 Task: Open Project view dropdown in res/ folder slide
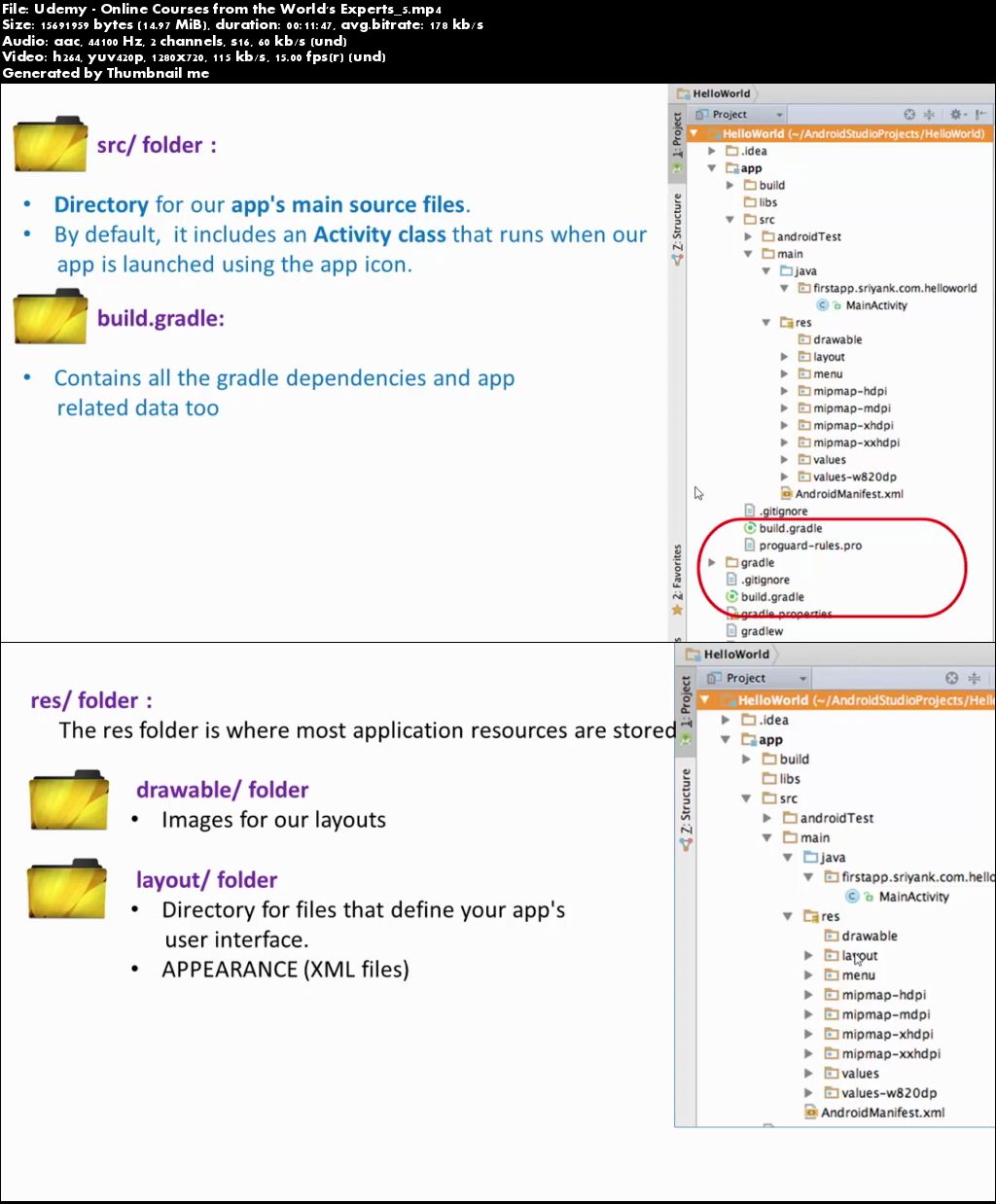click(757, 678)
